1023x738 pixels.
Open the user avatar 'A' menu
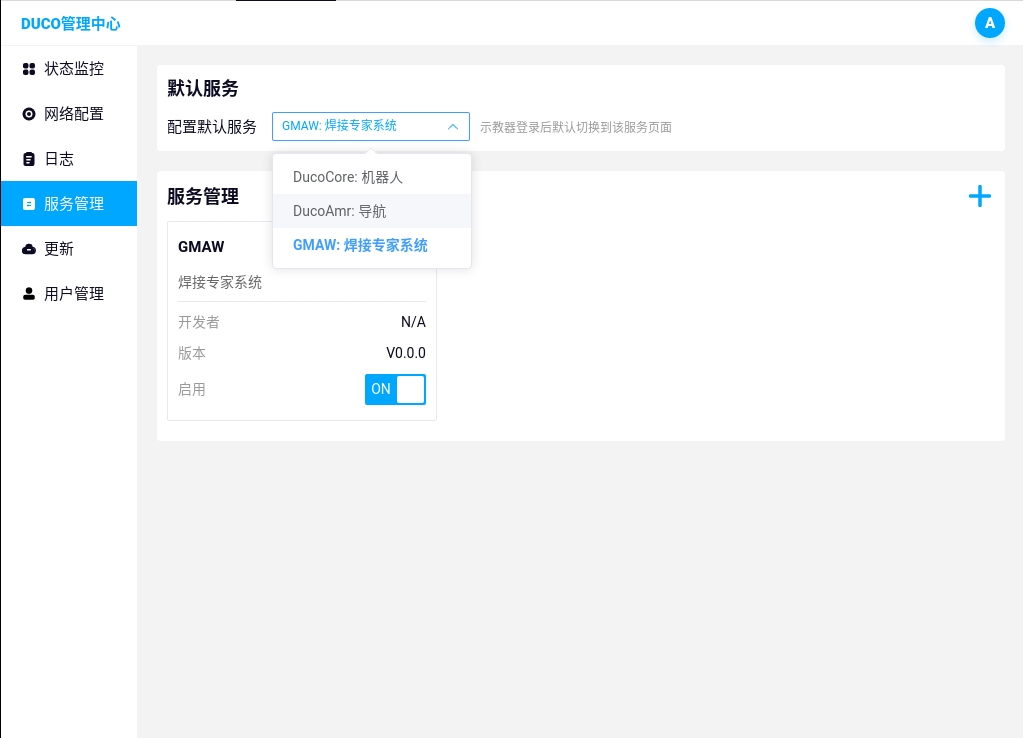989,23
